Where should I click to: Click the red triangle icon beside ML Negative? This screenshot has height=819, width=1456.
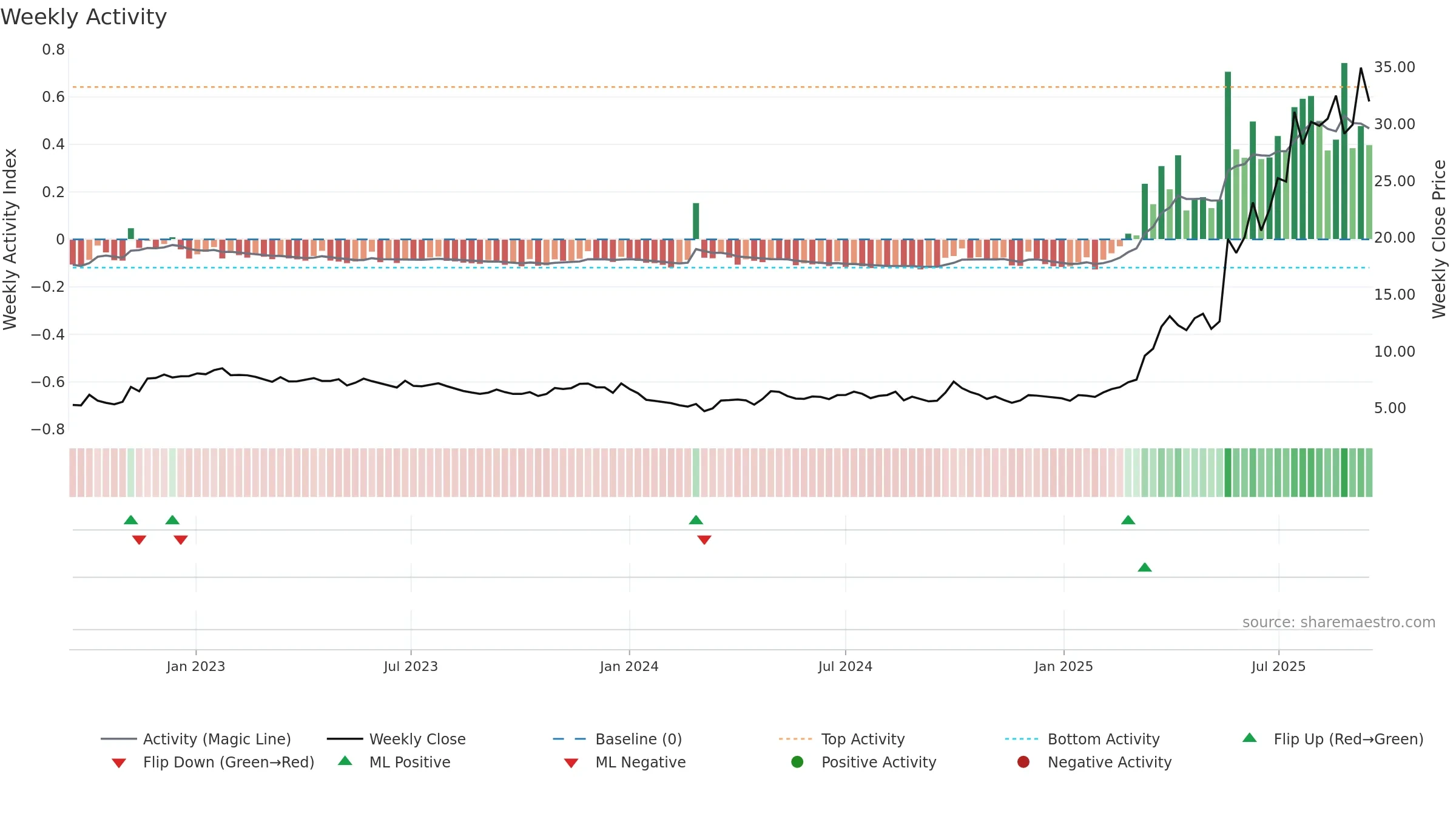(571, 763)
